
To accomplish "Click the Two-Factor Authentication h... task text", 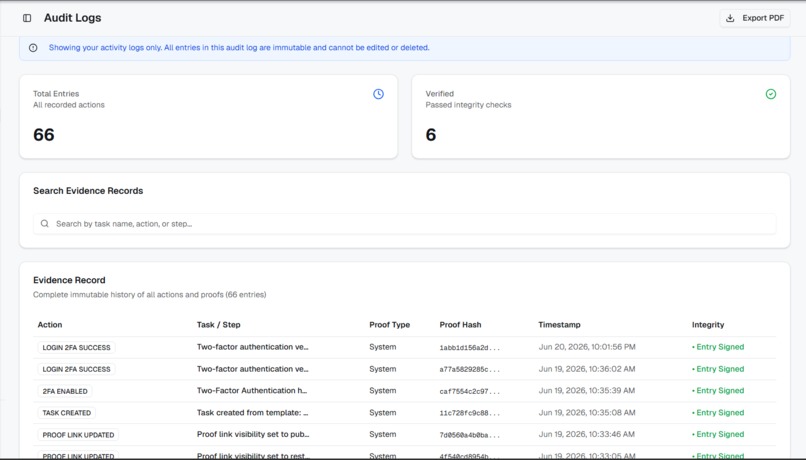I will [x=252, y=391].
